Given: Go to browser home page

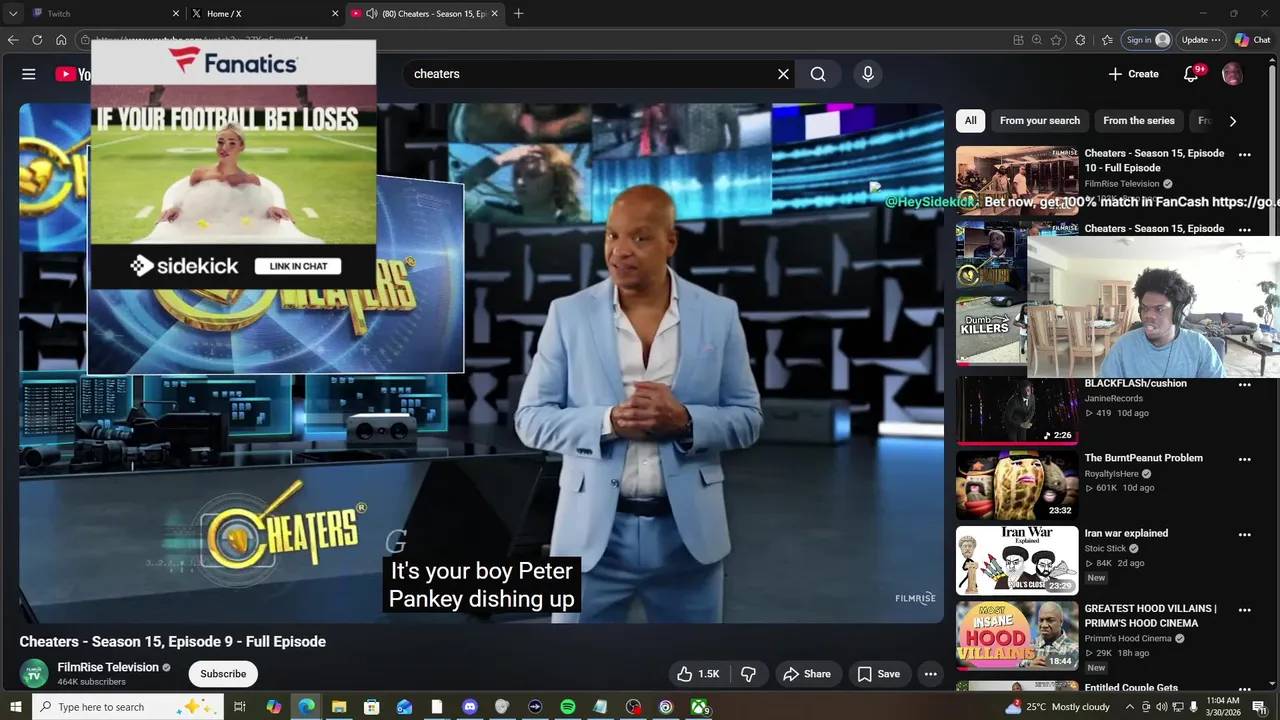Looking at the screenshot, I should (61, 40).
